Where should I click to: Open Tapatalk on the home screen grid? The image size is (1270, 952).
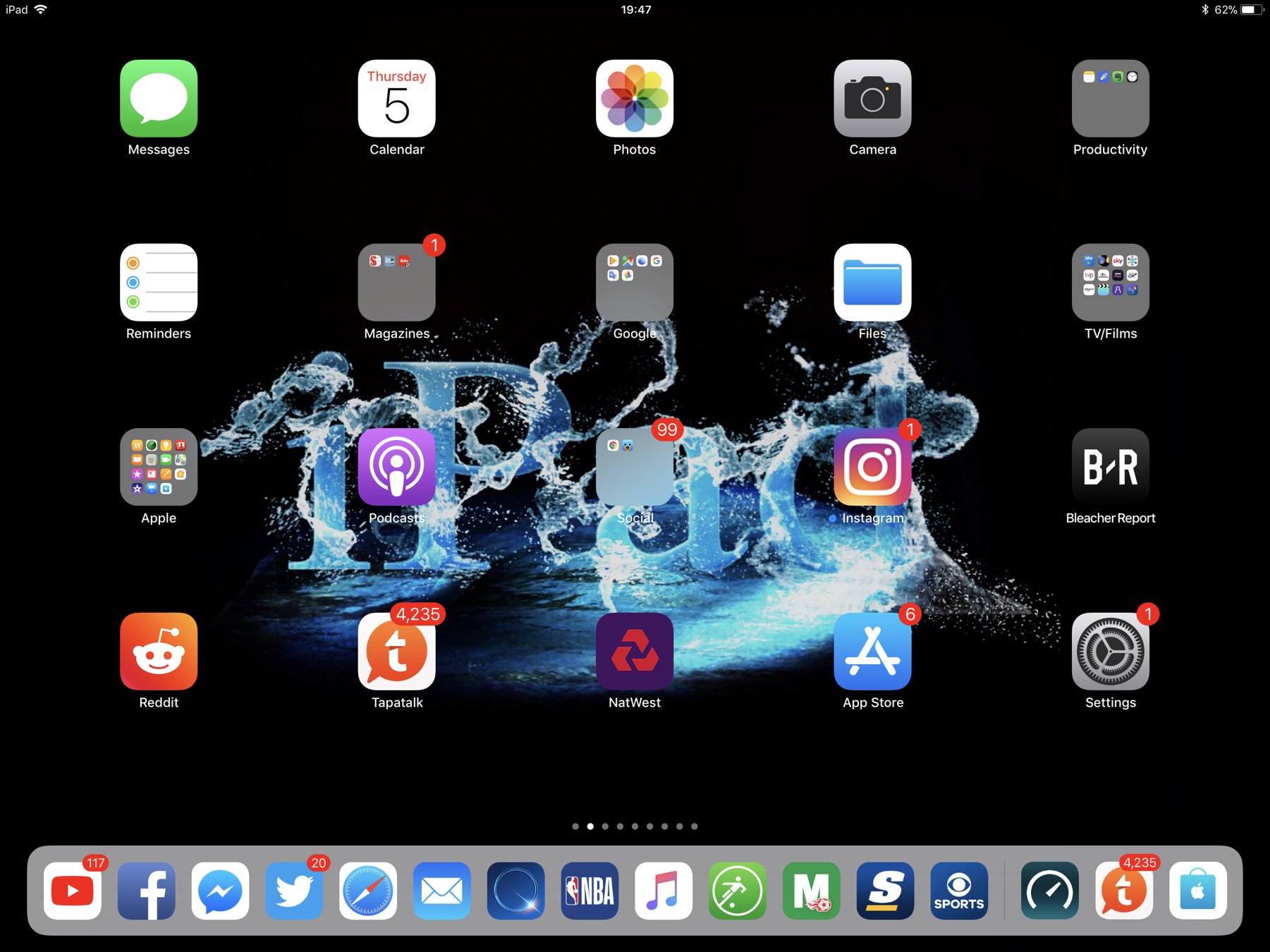[397, 652]
